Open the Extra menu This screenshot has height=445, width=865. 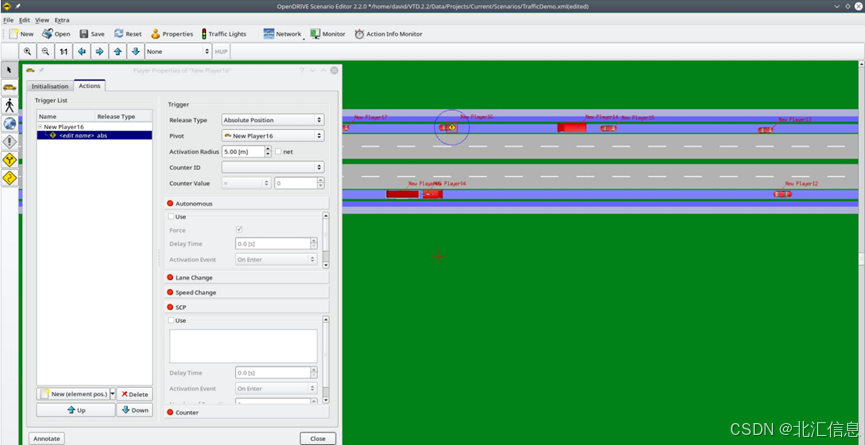[x=62, y=20]
